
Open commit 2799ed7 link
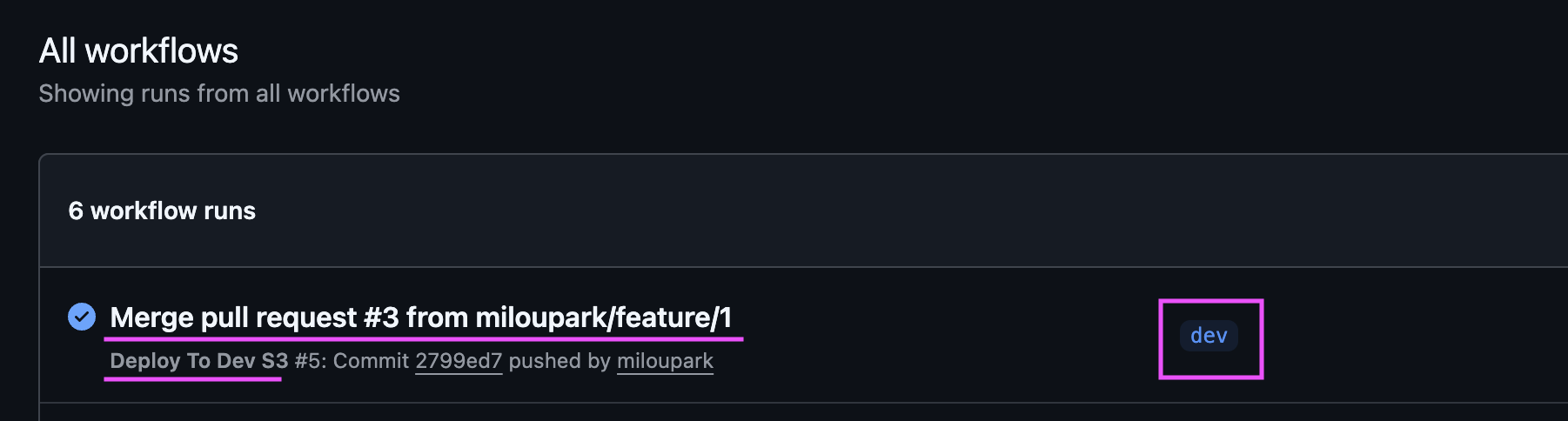click(x=459, y=361)
